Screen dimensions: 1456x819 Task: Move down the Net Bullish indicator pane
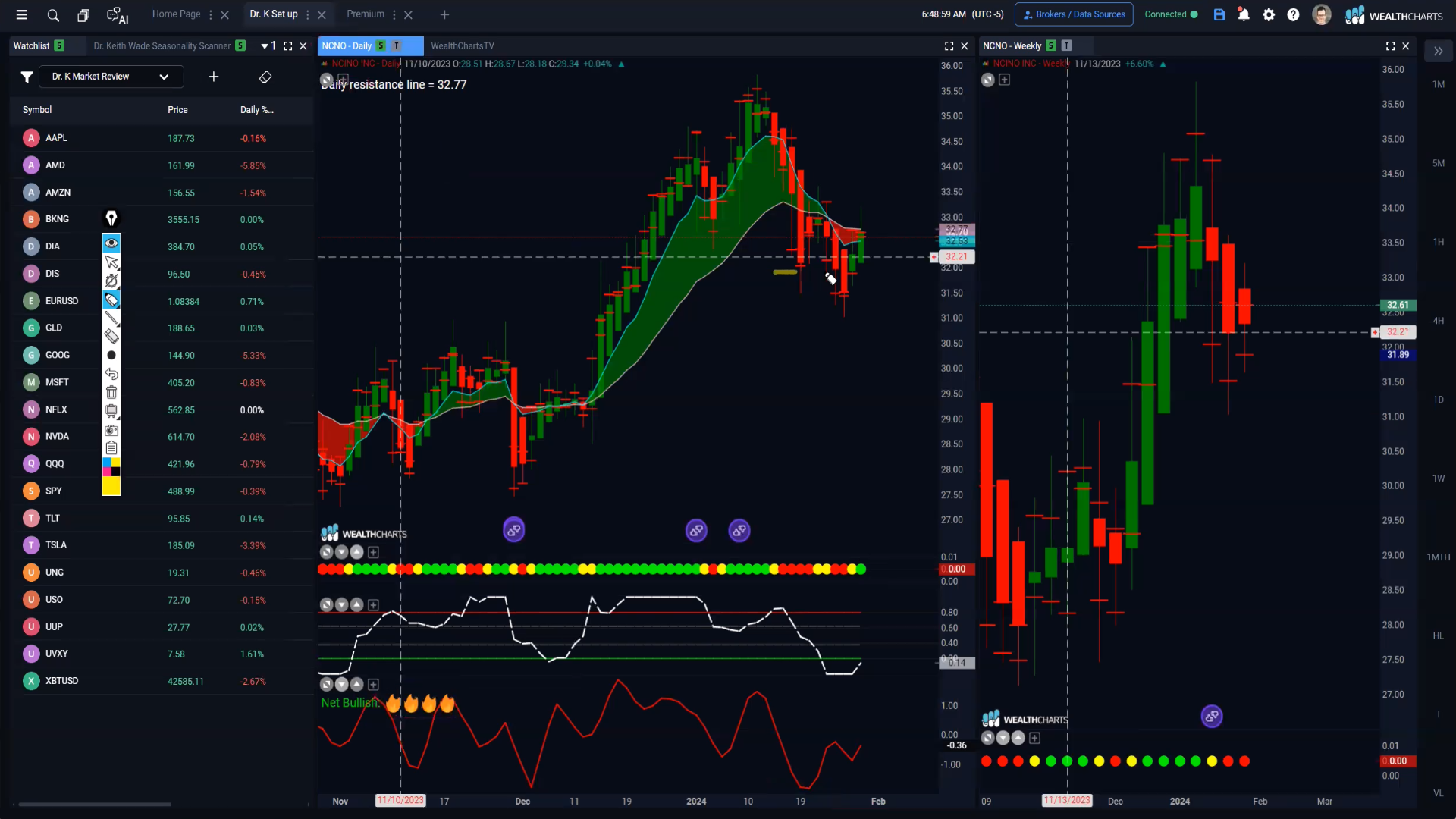tap(342, 684)
